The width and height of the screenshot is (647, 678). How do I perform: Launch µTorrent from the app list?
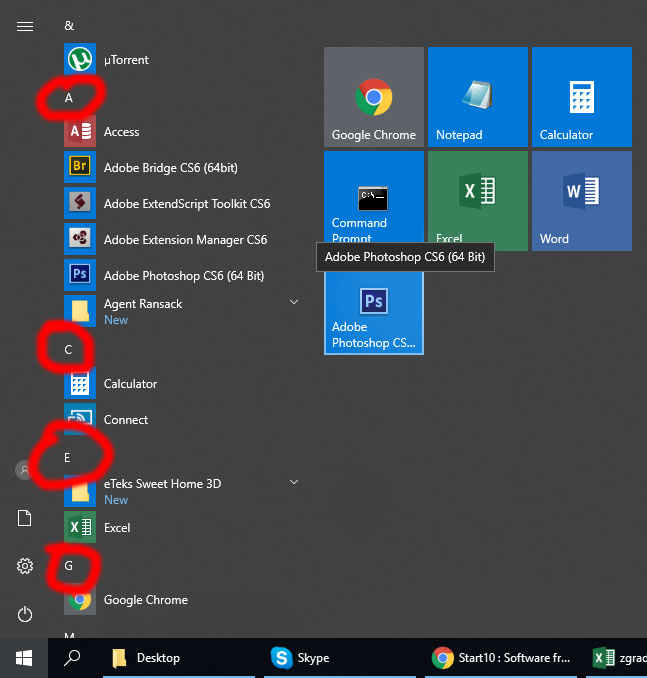[182, 59]
